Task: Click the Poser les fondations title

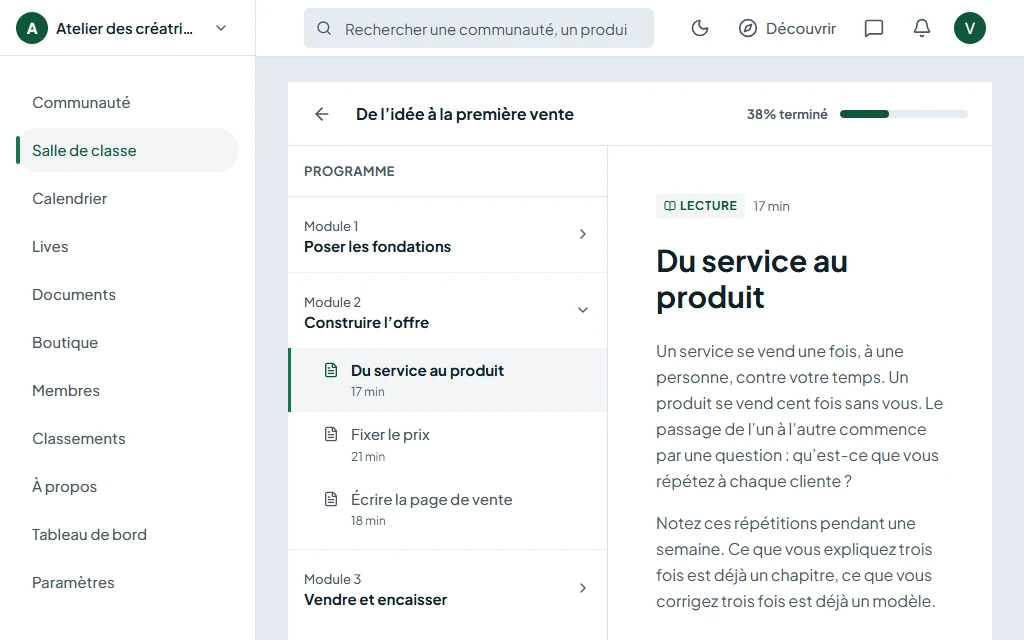Action: 377,247
